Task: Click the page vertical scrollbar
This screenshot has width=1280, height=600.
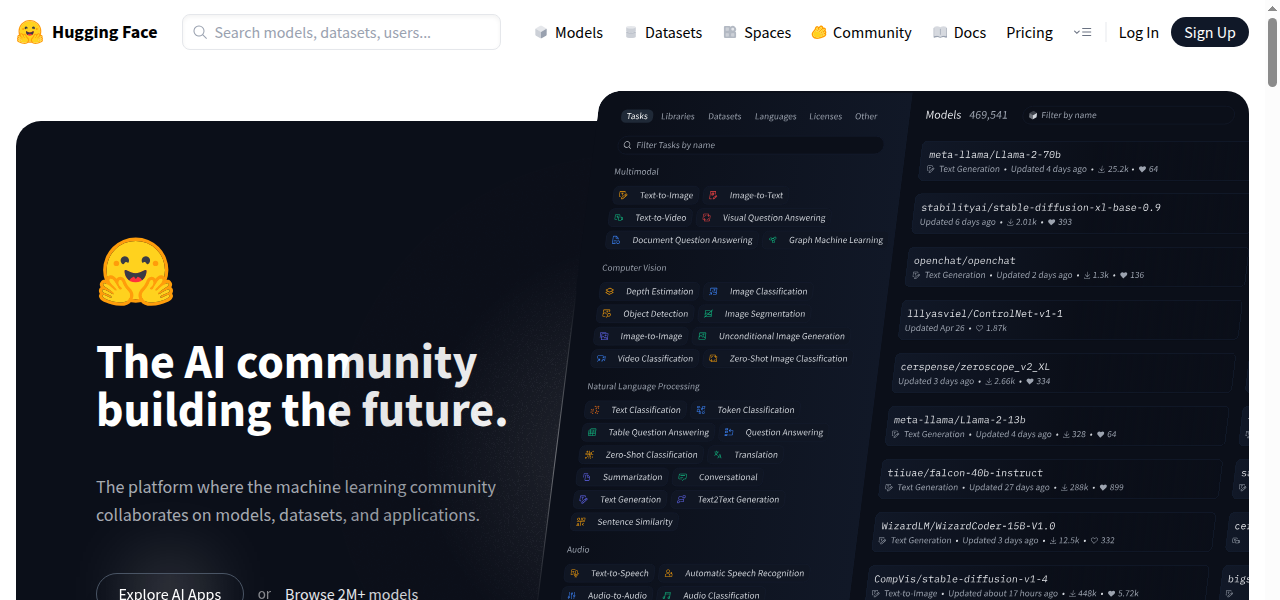Action: tap(1272, 50)
